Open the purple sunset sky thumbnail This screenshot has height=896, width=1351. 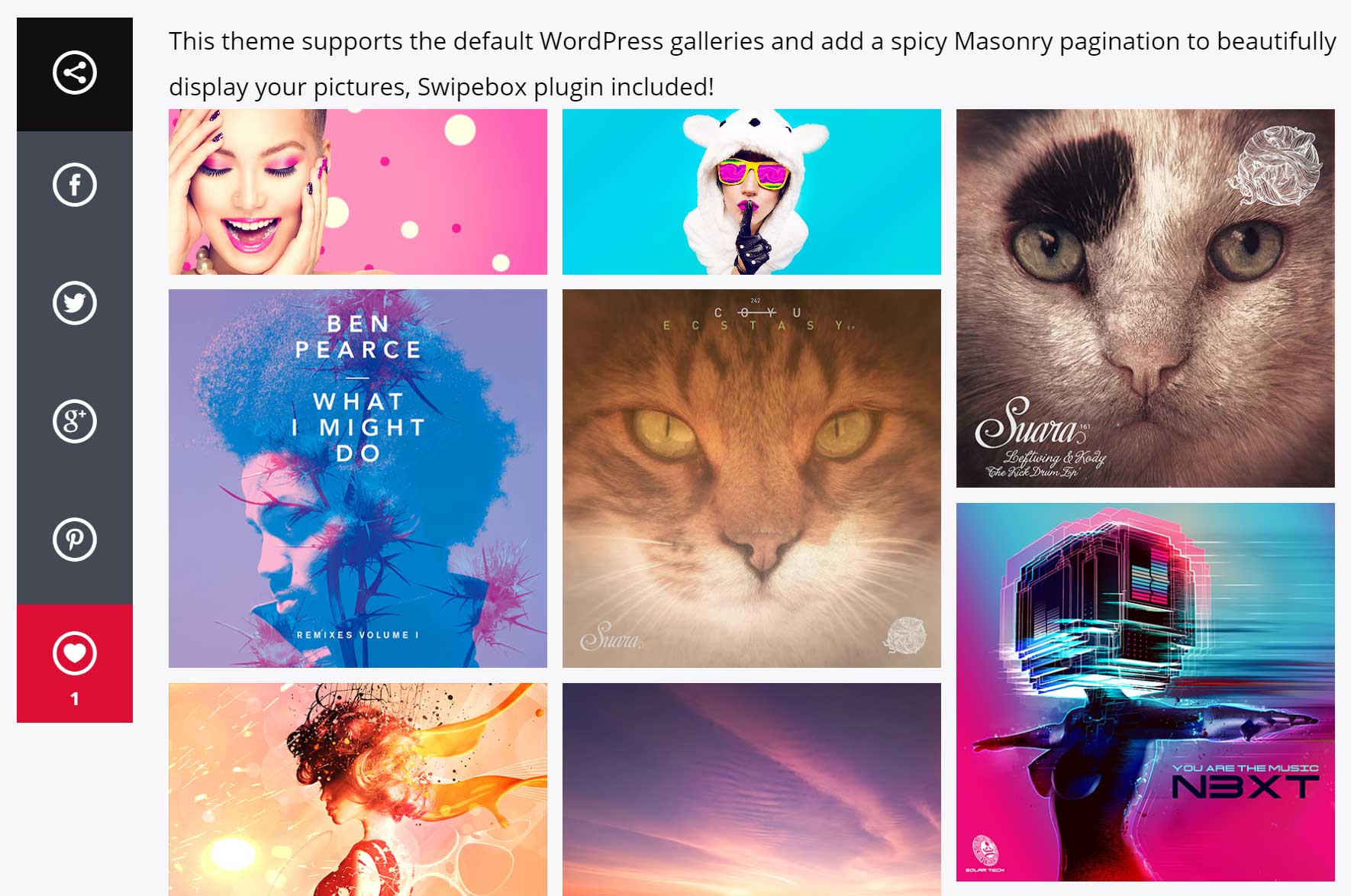(x=752, y=789)
